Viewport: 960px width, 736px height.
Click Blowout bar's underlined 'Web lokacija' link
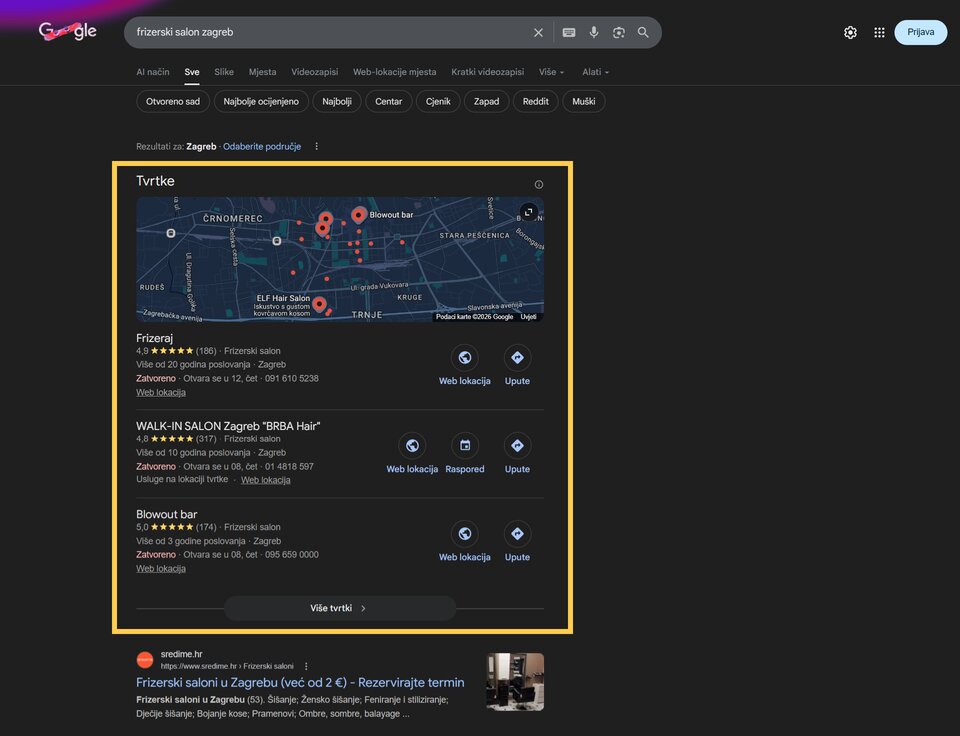161,569
